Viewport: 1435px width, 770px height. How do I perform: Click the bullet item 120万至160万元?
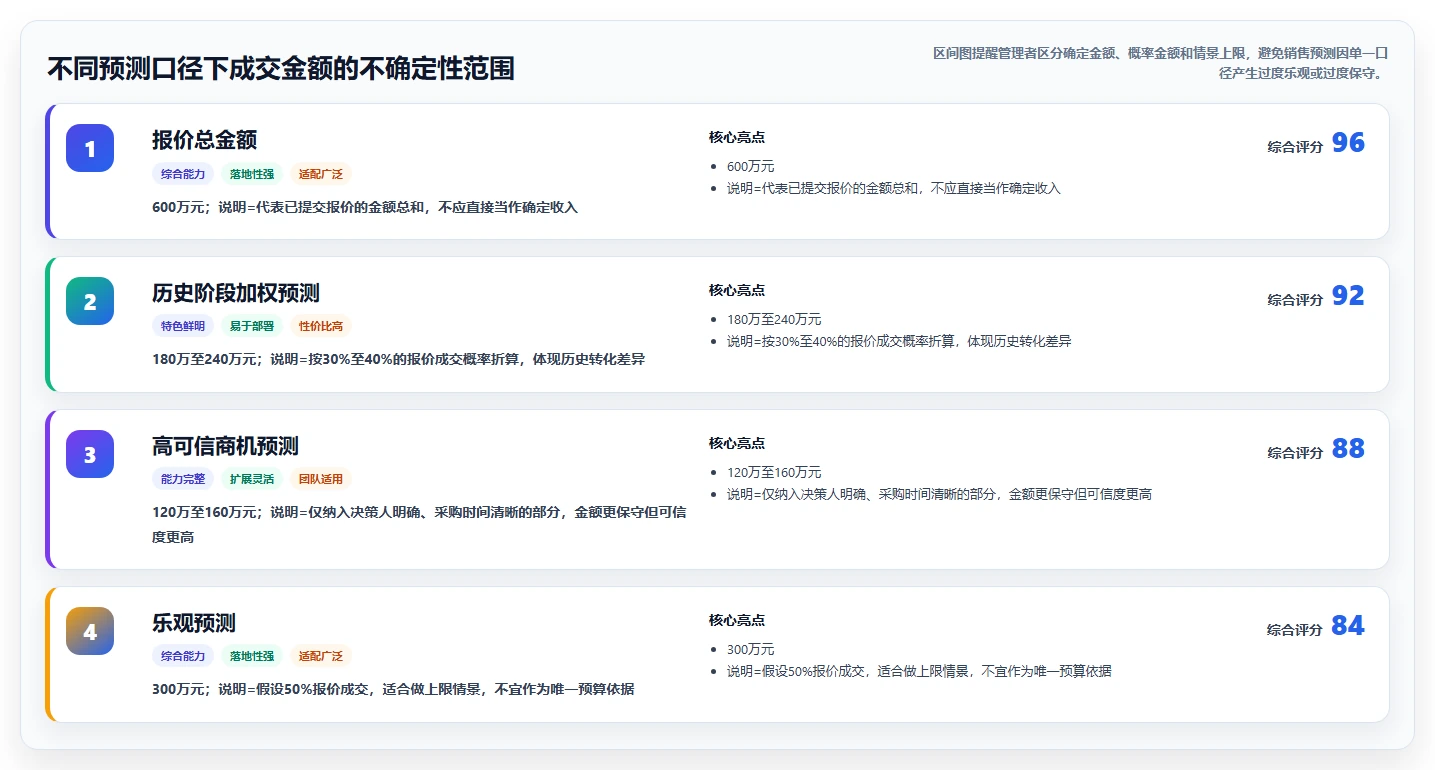(774, 473)
